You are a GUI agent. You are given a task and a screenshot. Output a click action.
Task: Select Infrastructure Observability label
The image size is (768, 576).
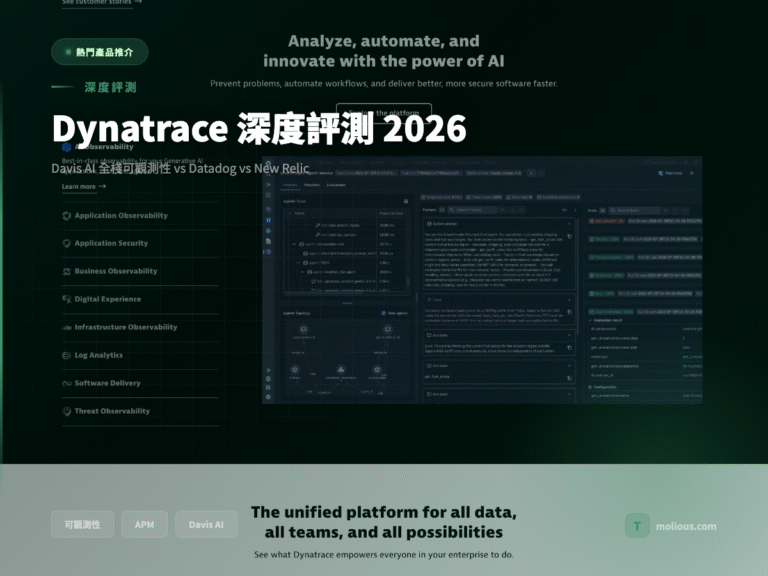point(126,327)
